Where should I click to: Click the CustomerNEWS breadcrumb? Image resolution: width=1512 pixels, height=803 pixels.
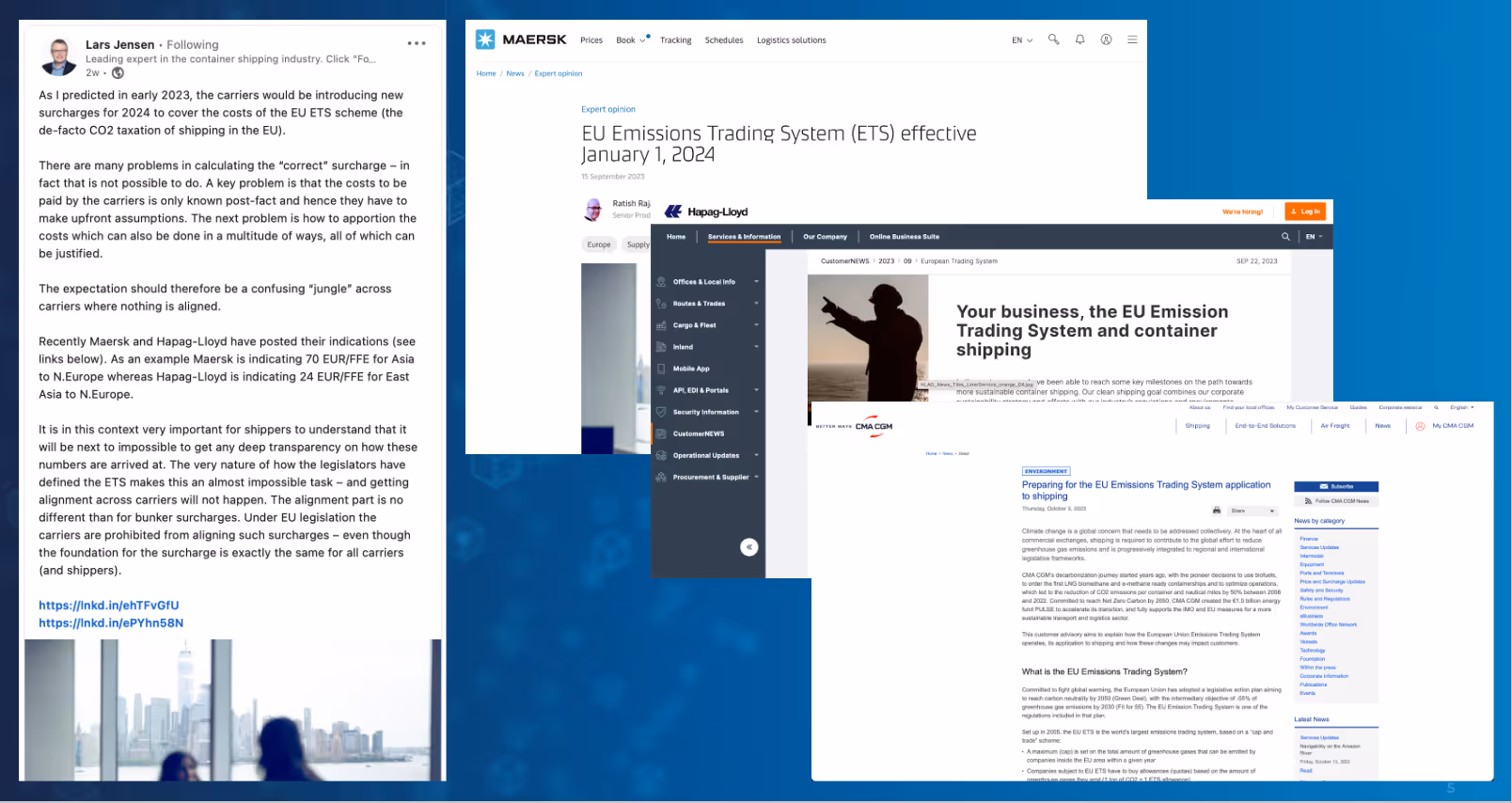[844, 261]
